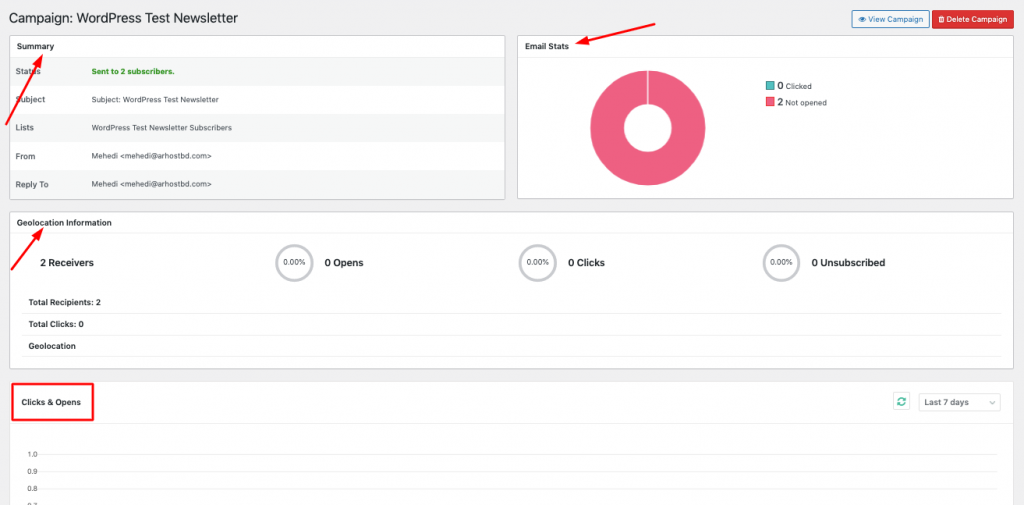1024x505 pixels.
Task: Click the '0 Clicks' label
Action: 586,263
